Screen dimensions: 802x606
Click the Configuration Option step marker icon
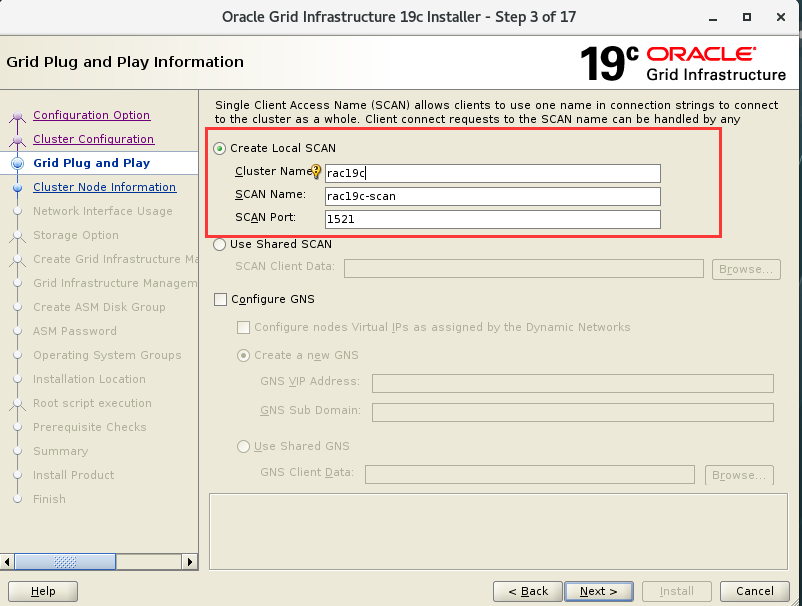click(x=17, y=115)
